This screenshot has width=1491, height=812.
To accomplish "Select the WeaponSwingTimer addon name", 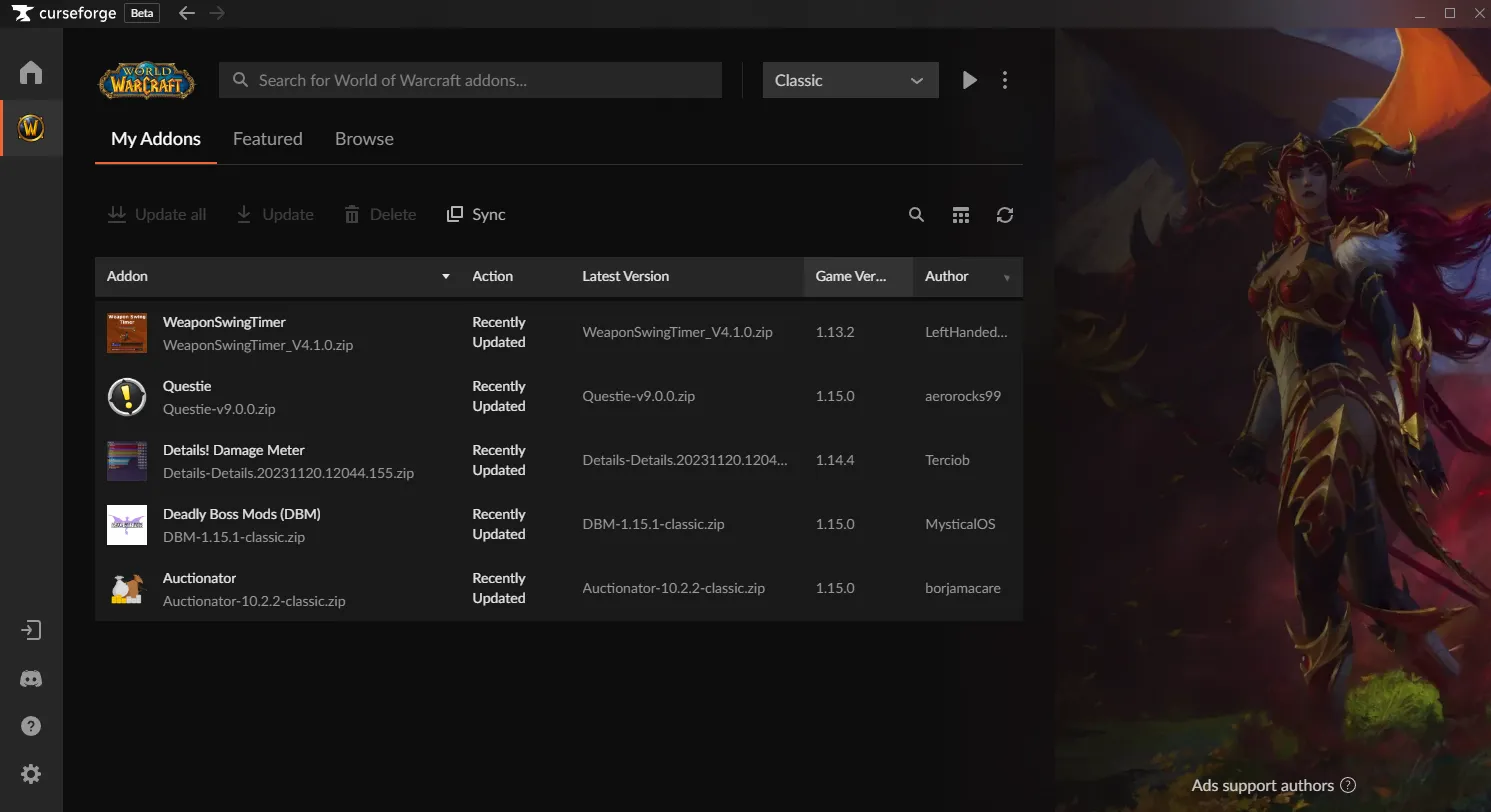I will coord(224,322).
